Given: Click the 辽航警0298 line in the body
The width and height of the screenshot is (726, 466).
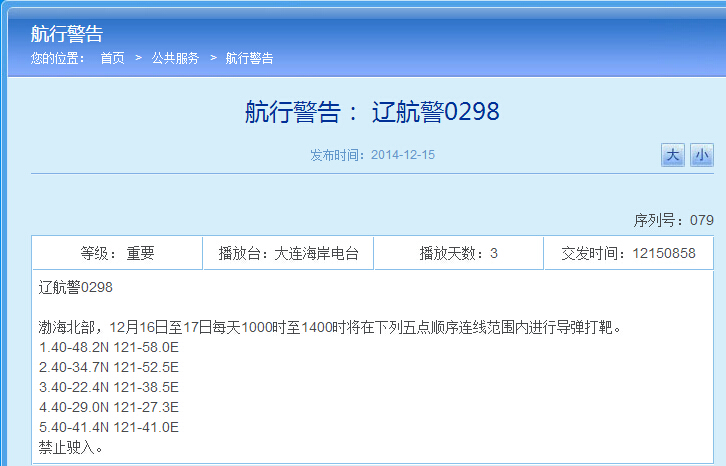Looking at the screenshot, I should 76,287.
